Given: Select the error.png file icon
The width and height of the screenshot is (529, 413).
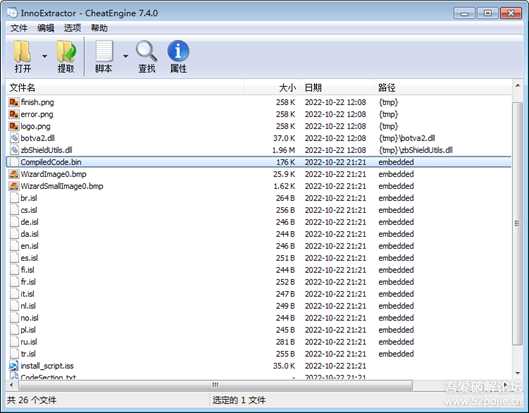Looking at the screenshot, I should tap(14, 114).
